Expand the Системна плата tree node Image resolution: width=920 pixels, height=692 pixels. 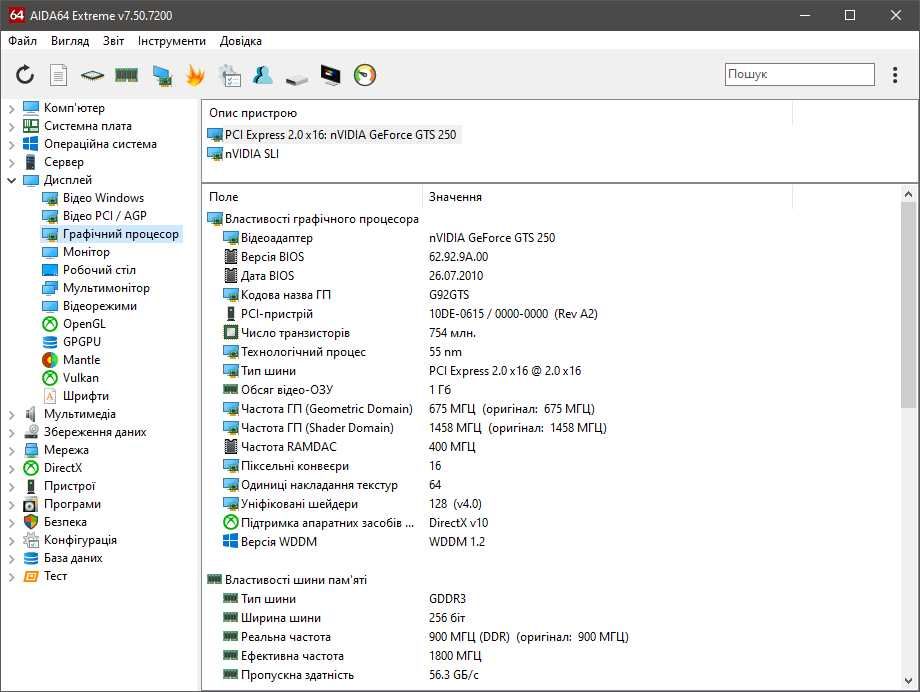(11, 126)
